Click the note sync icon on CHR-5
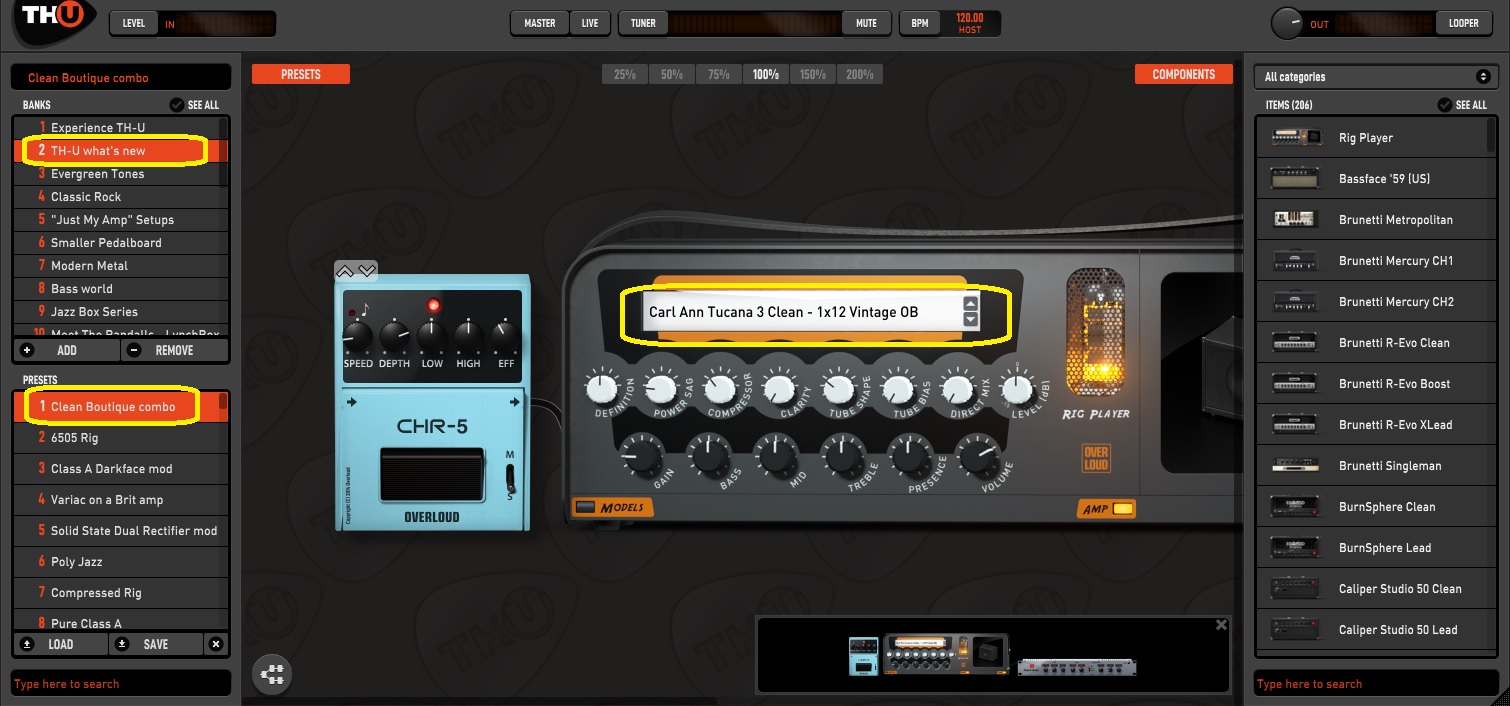Image resolution: width=1510 pixels, height=706 pixels. tap(364, 309)
